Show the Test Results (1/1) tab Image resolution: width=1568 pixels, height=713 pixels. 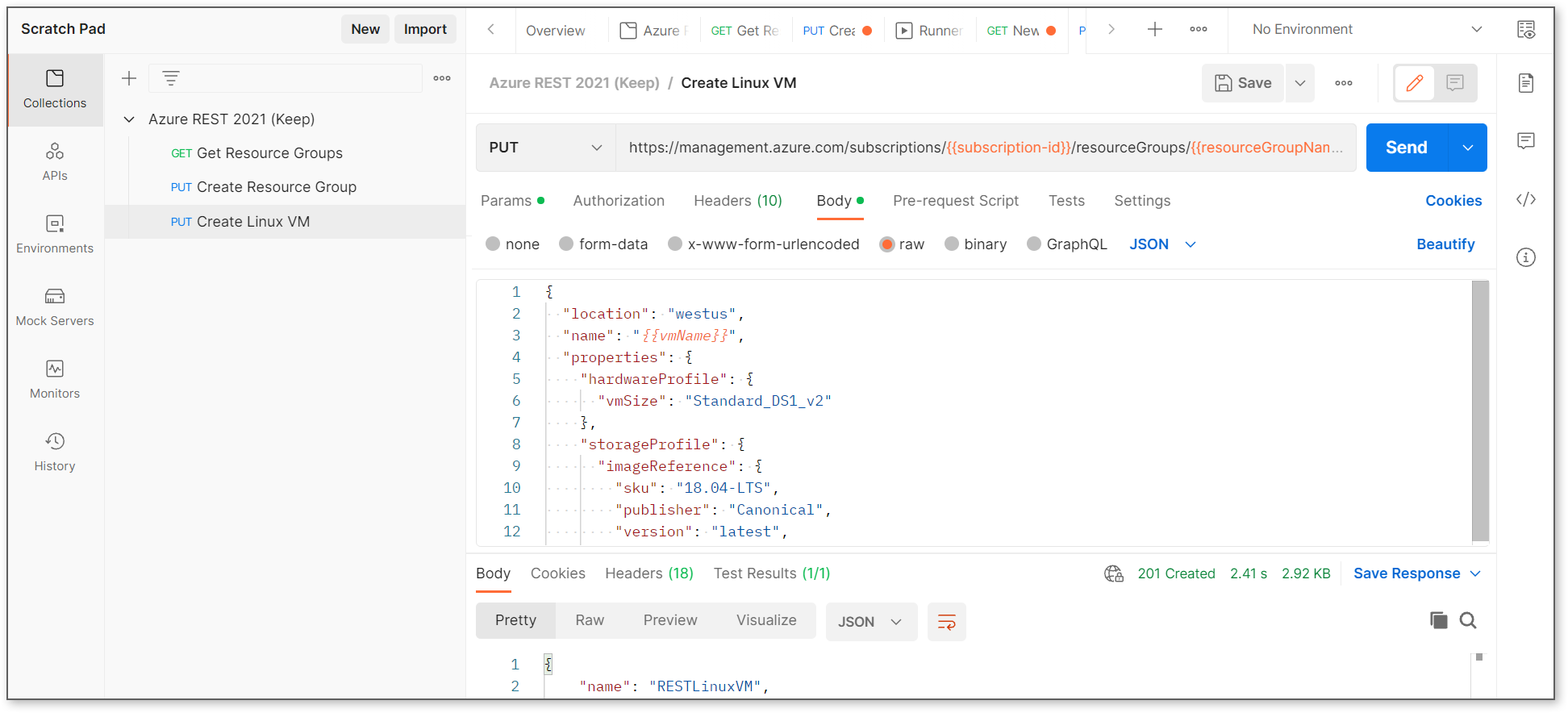pyautogui.click(x=772, y=573)
